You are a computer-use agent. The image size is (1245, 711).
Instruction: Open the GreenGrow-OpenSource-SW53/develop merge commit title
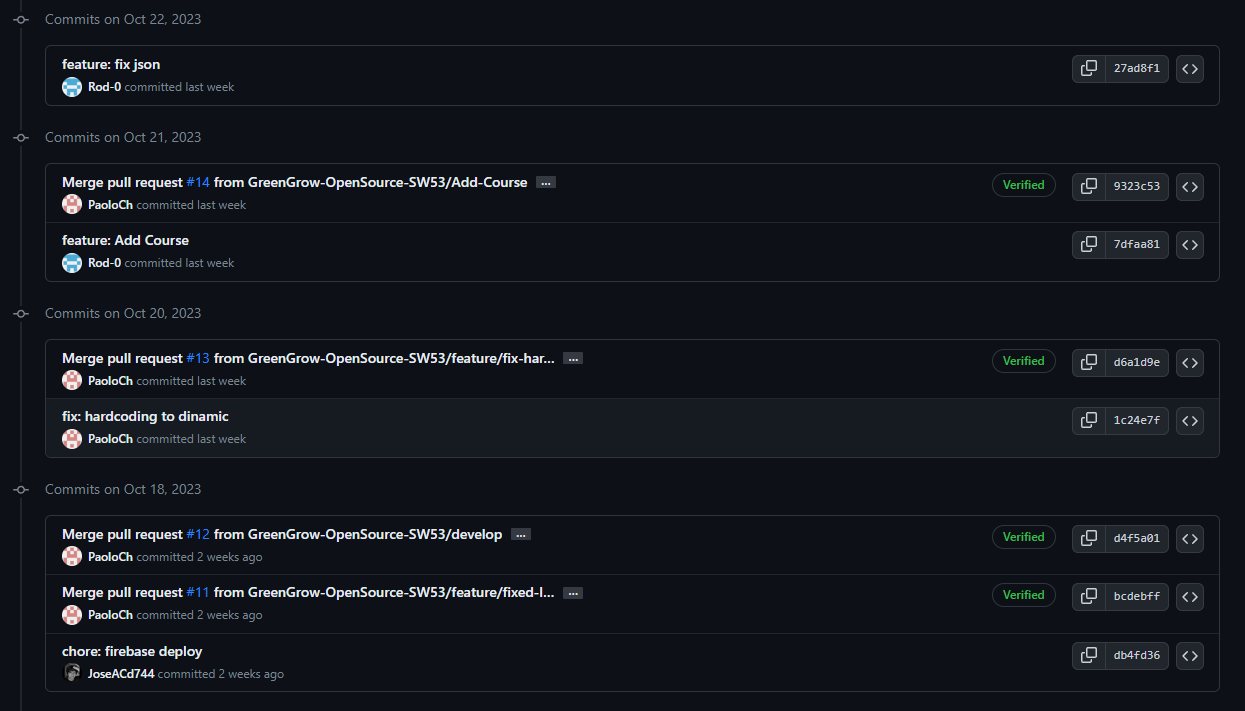point(358,535)
